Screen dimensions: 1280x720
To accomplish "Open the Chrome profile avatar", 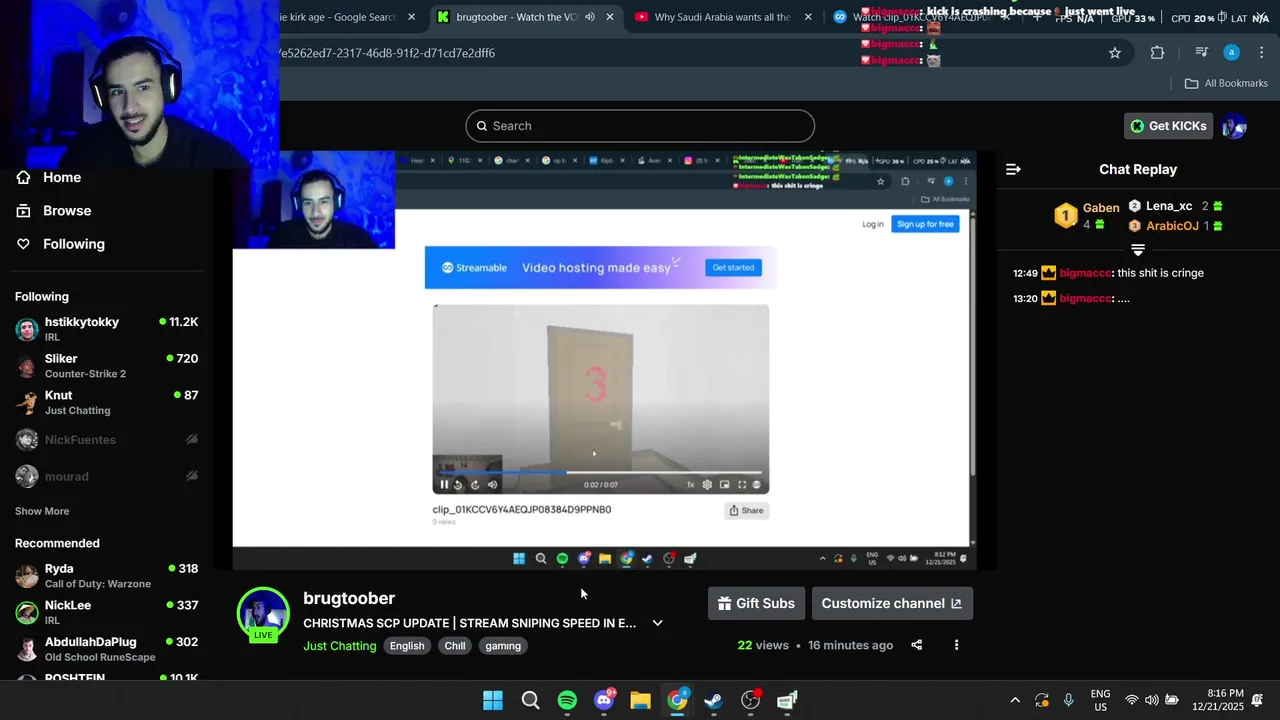I will pos(1232,53).
